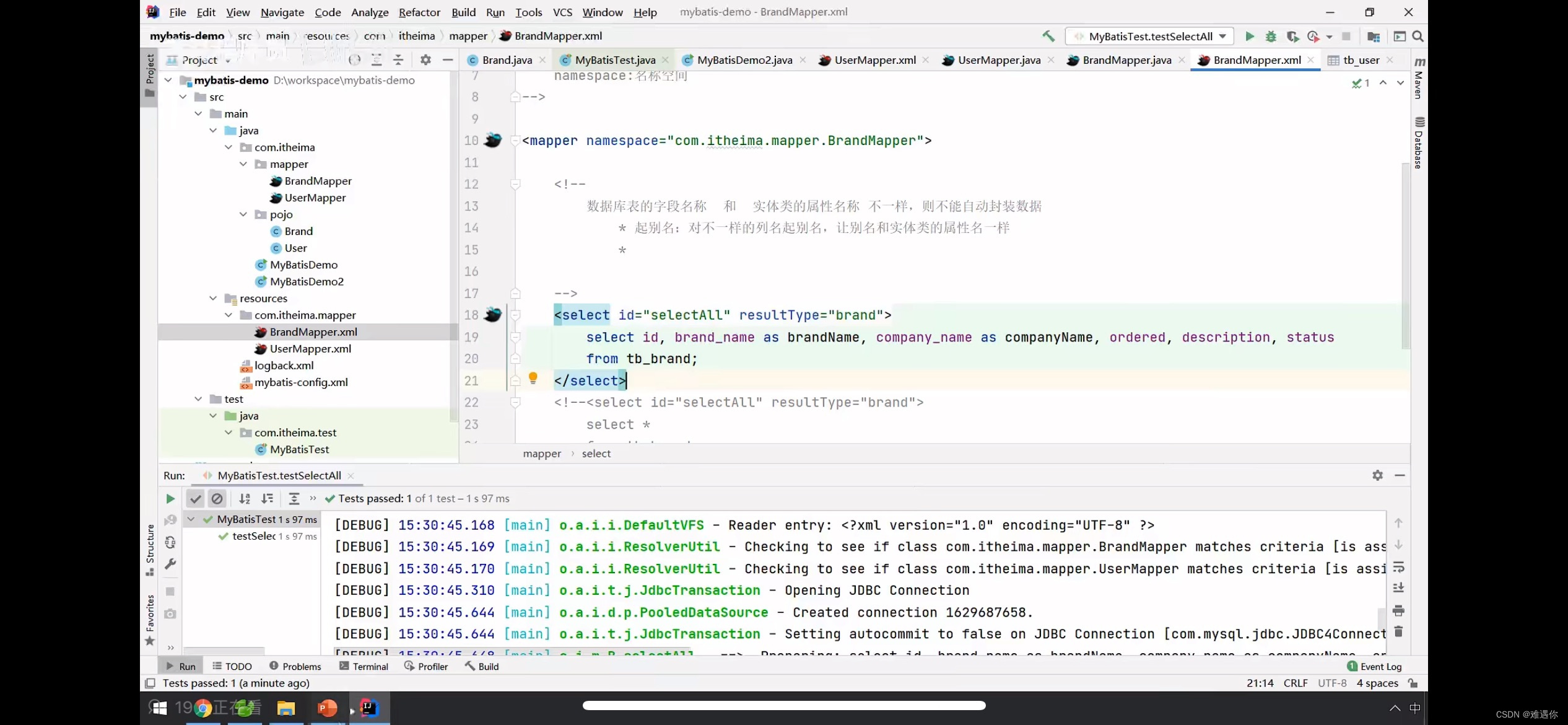Open the Navigate menu
The height and width of the screenshot is (725, 1568).
point(282,12)
